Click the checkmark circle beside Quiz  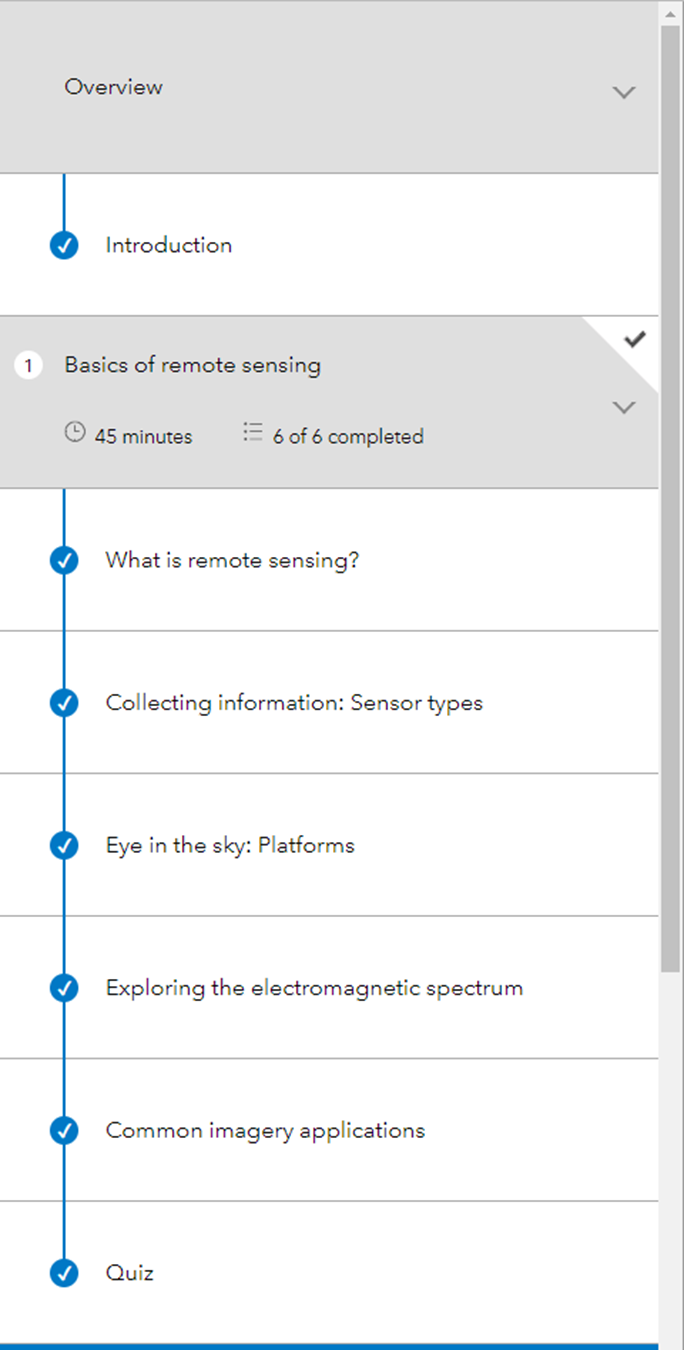[64, 1274]
